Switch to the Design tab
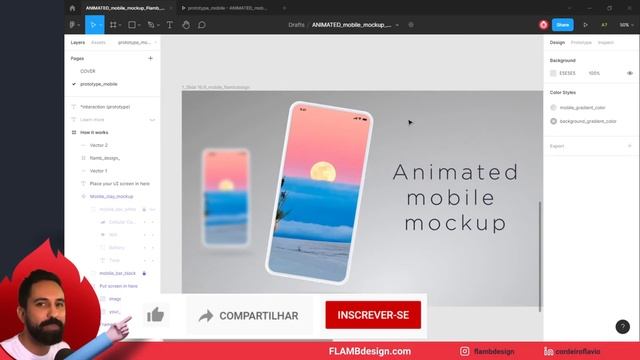 (x=557, y=42)
